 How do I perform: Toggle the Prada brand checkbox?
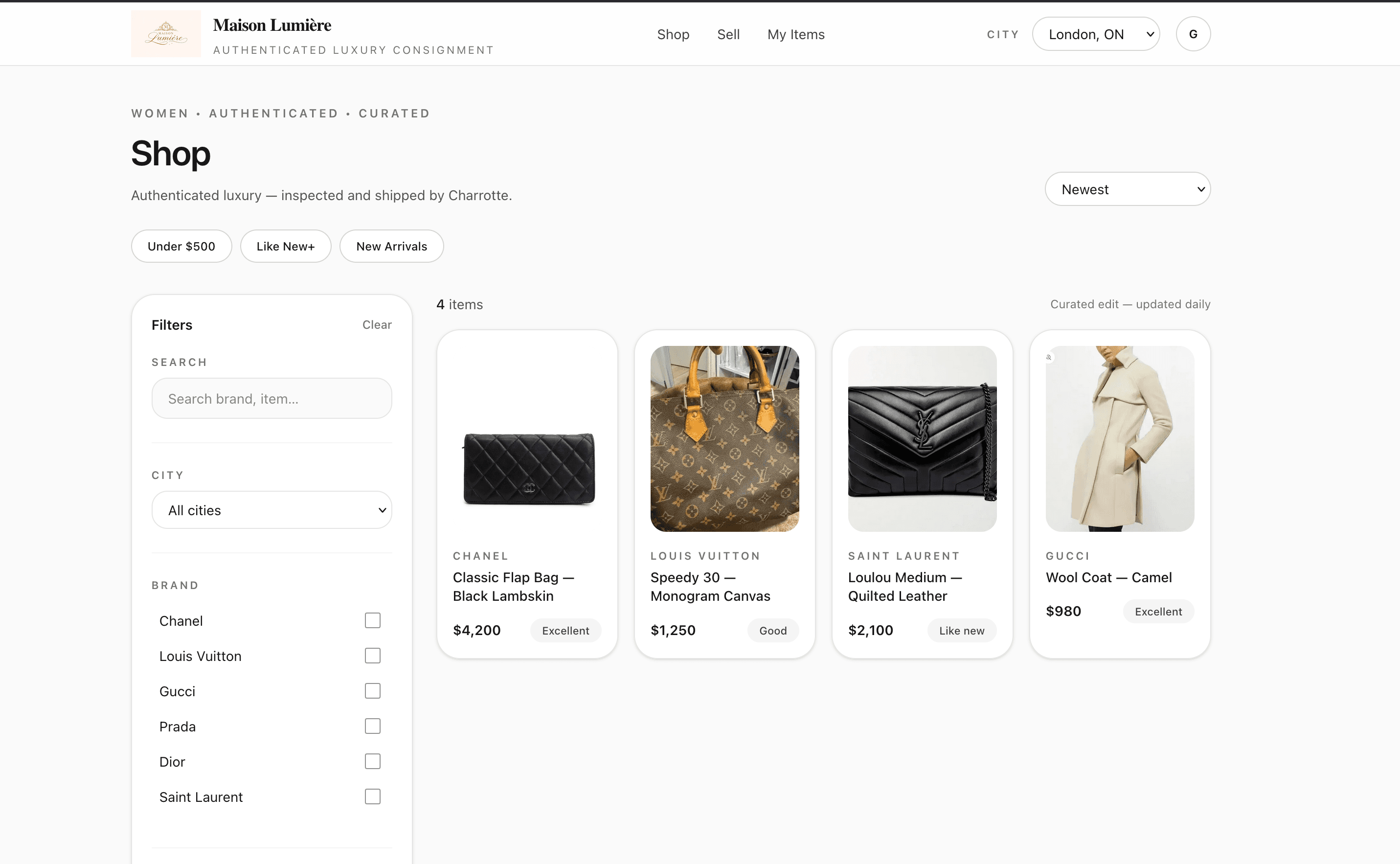pos(372,727)
